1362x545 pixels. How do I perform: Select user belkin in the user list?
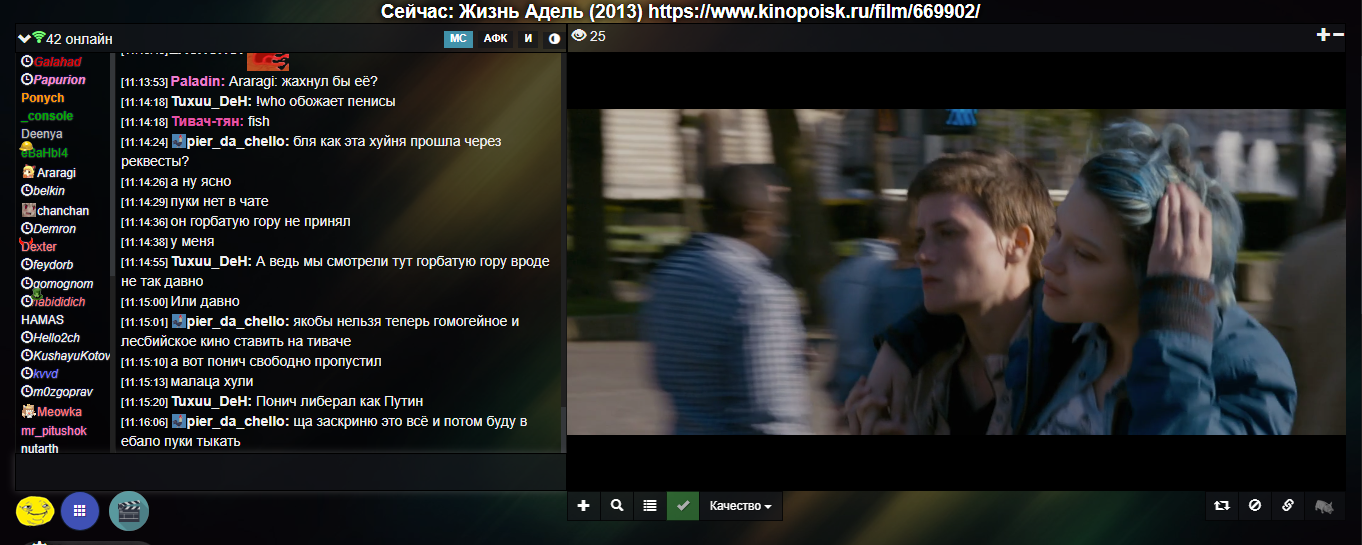50,191
